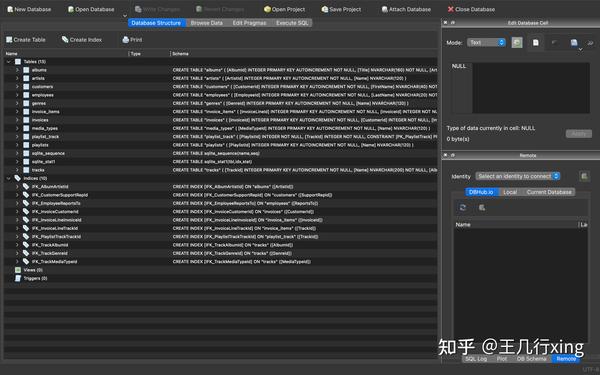Switch to the Browse Data tab
The image size is (600, 375).
pyautogui.click(x=207, y=23)
